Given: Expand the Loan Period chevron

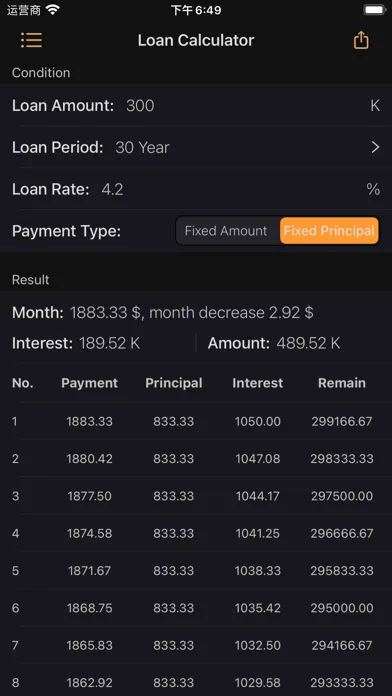Looking at the screenshot, I should coord(375,147).
